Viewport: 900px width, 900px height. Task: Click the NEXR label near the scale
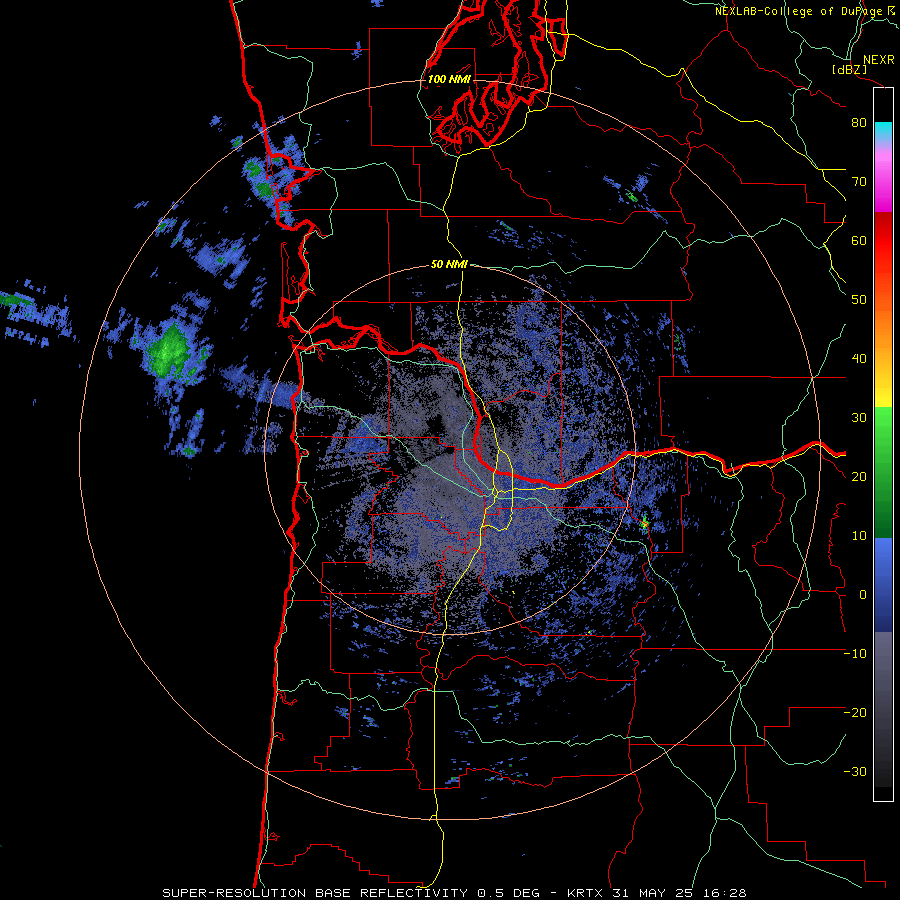tap(878, 60)
